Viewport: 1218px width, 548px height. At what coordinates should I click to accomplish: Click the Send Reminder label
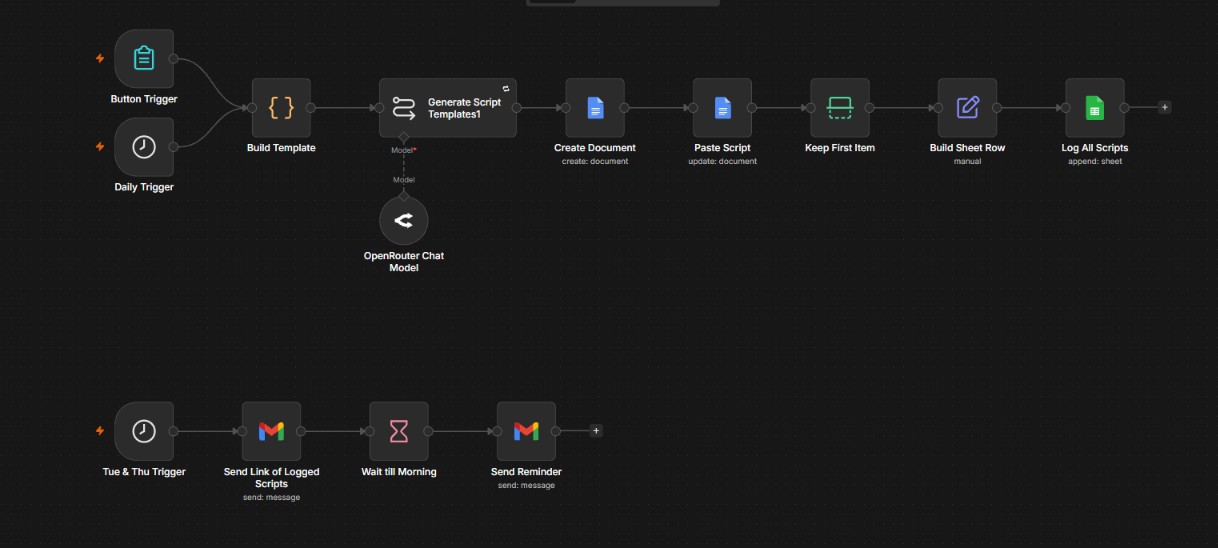click(526, 472)
